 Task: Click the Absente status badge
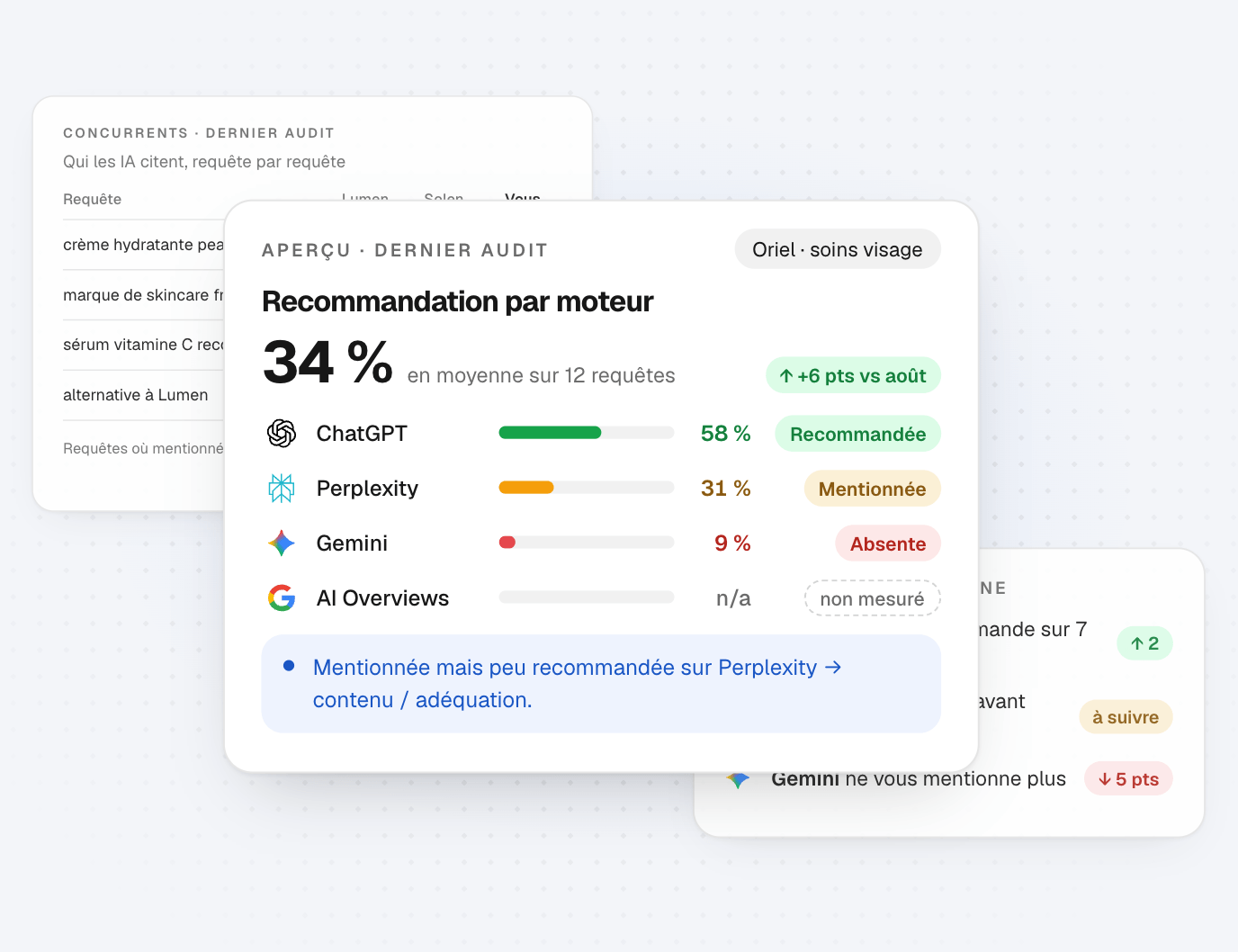888,543
